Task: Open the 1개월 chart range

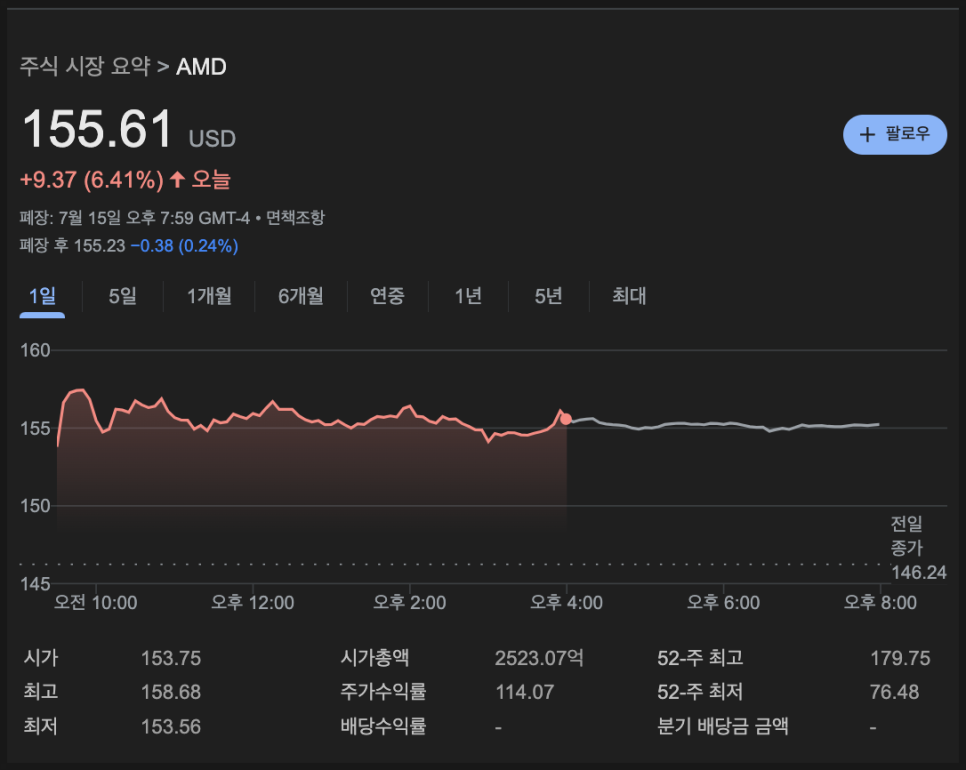Action: [x=209, y=296]
